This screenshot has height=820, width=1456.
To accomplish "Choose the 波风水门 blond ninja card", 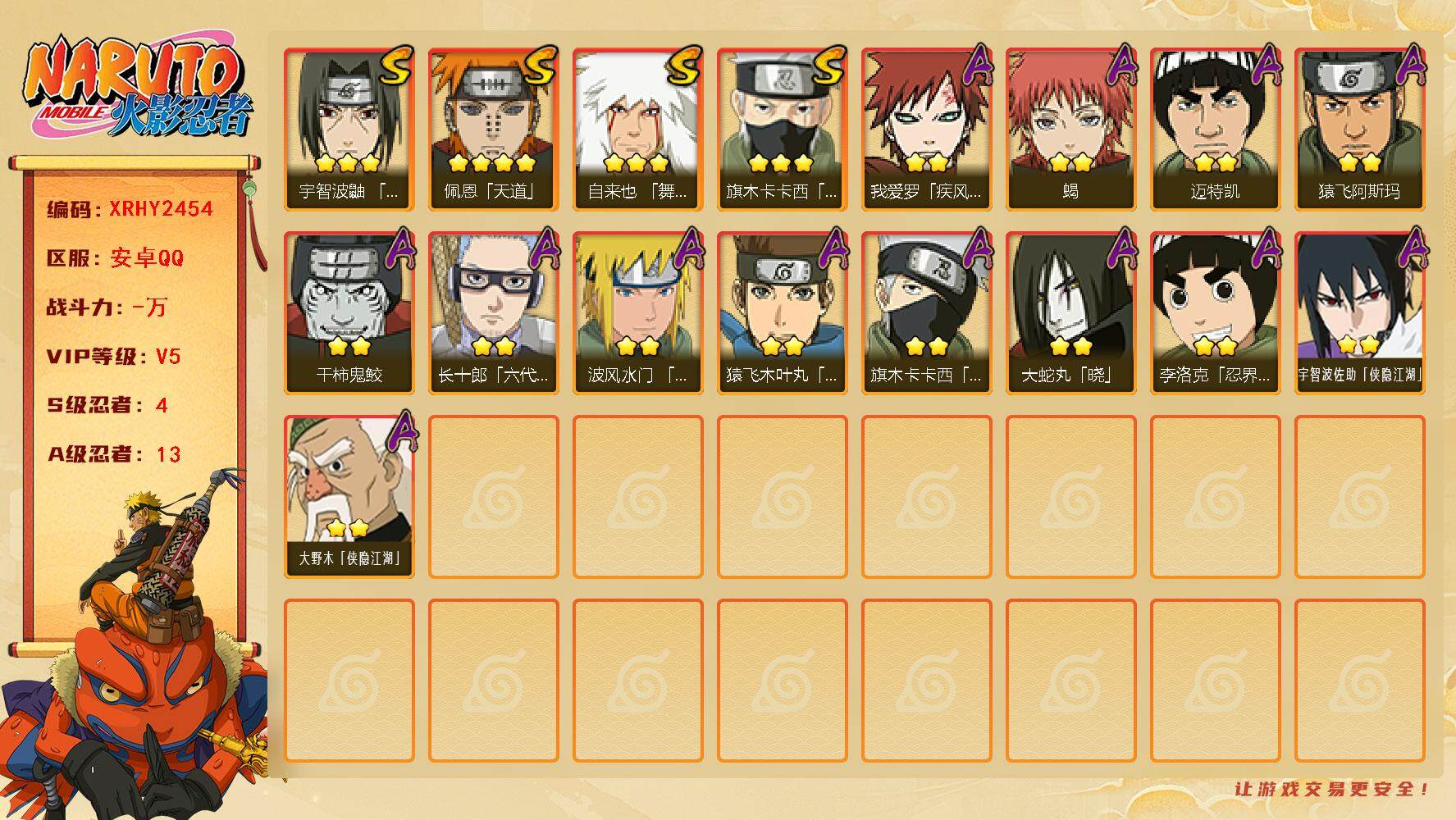I will pyautogui.click(x=638, y=313).
